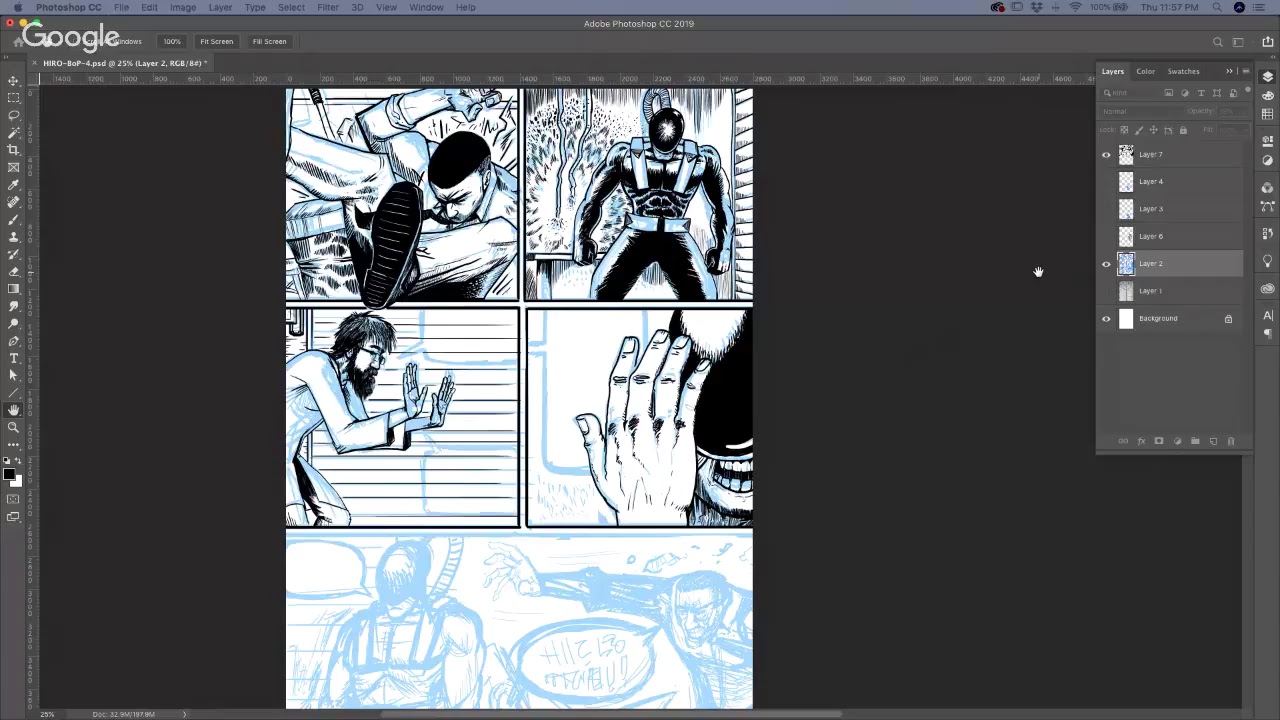Select the Lasso tool

(x=13, y=115)
